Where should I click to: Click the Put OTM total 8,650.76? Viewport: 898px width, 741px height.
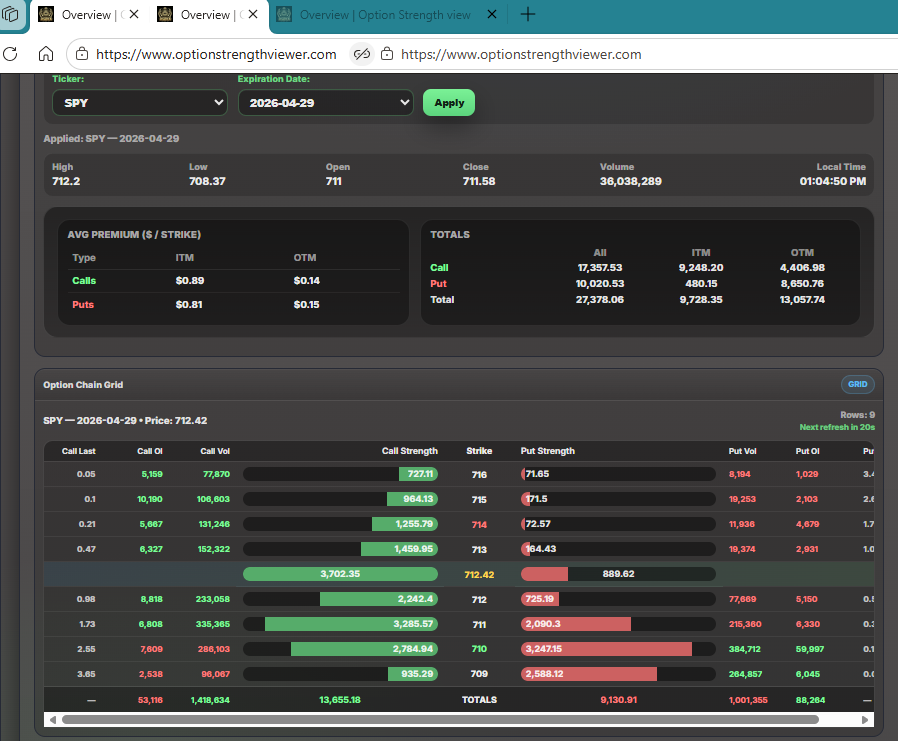tap(802, 283)
